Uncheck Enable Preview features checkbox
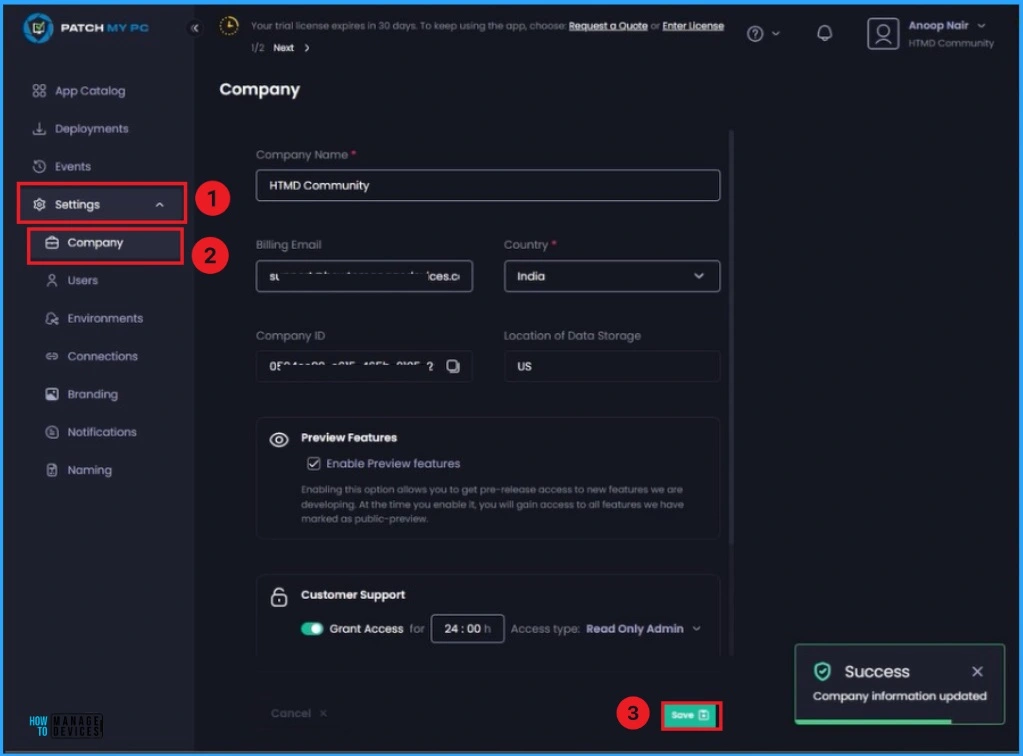The image size is (1023, 756). (314, 463)
